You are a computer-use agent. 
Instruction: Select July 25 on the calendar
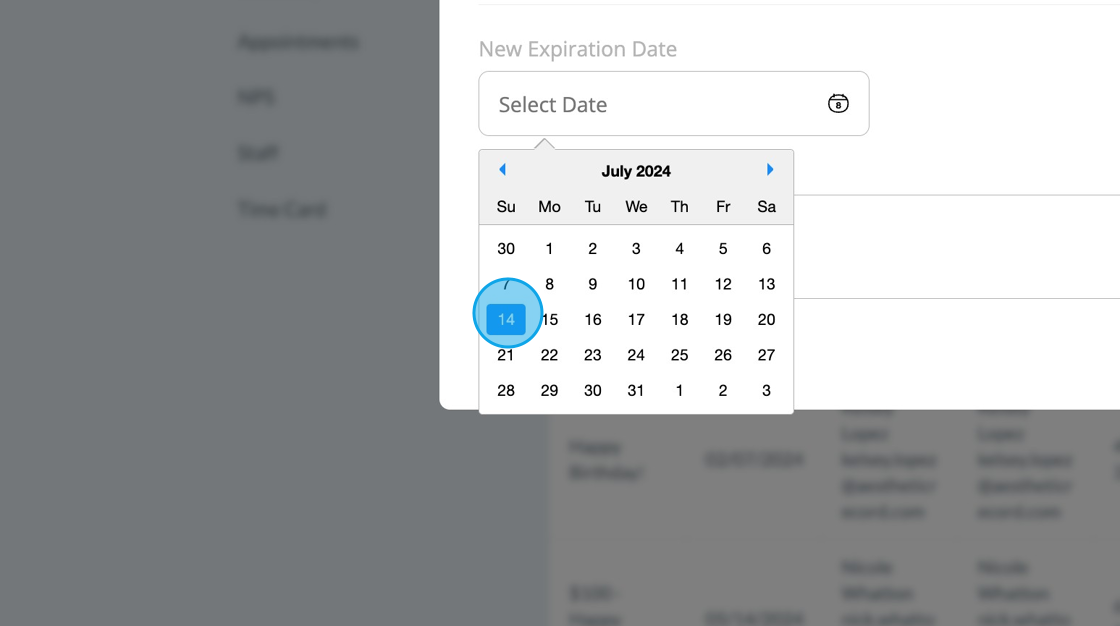coord(679,355)
